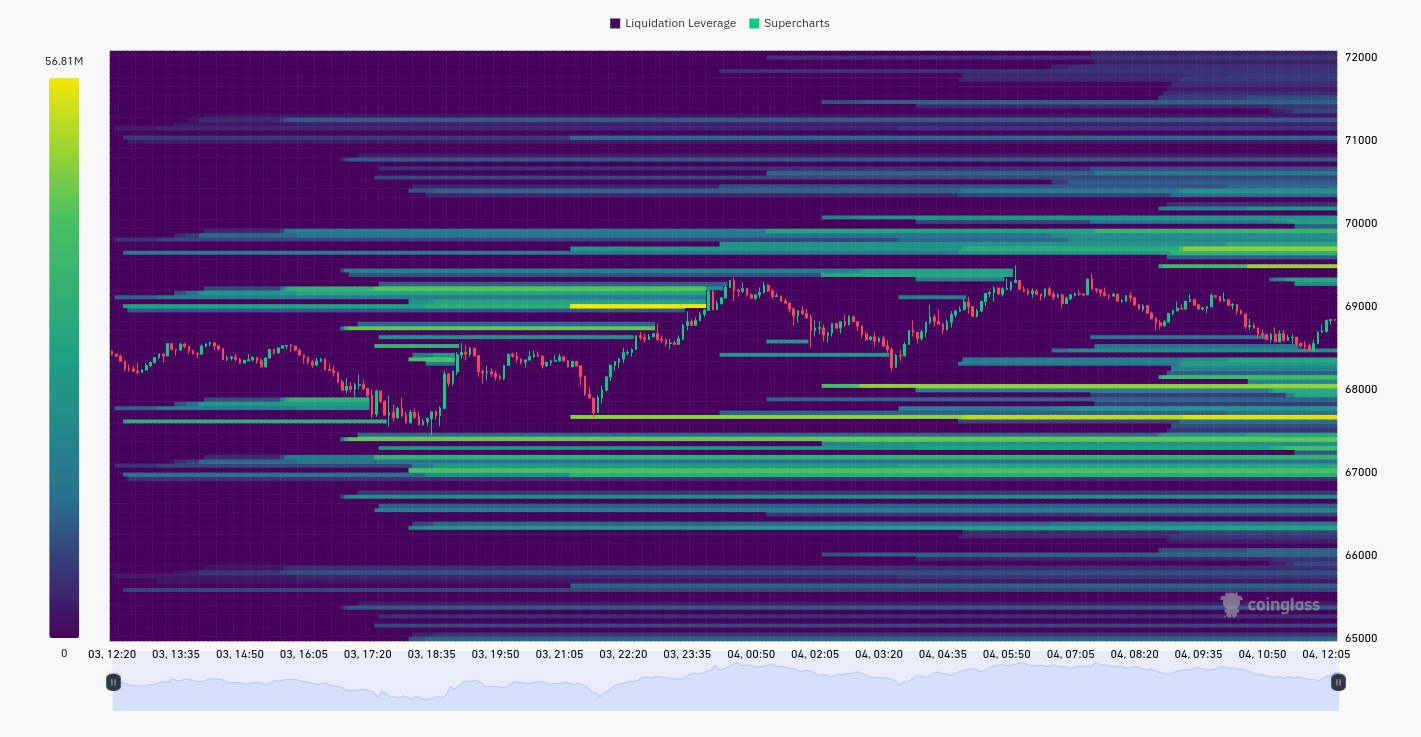The height and width of the screenshot is (737, 1421).
Task: Click the 69000 price axis label
Action: 1361,306
